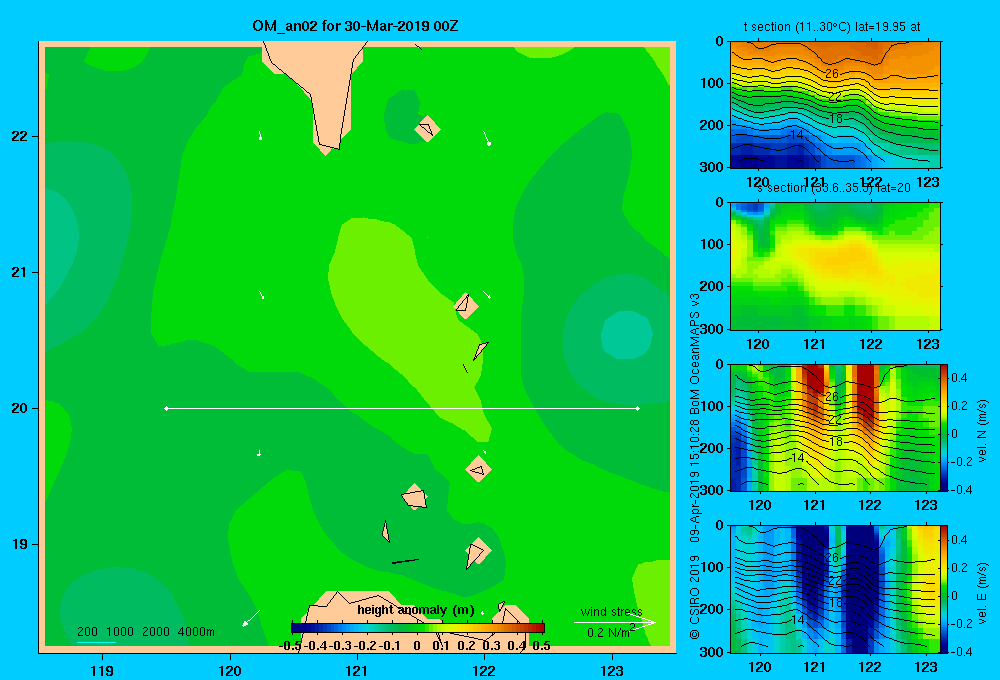This screenshot has width=1000, height=680.
Task: Click the 'vel. N (m/s)' color bar
Action: pyautogui.click(x=945, y=427)
